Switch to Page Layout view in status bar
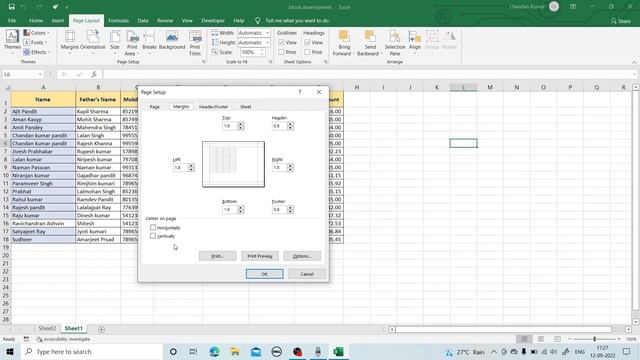This screenshot has width=640, height=360. tap(540, 339)
